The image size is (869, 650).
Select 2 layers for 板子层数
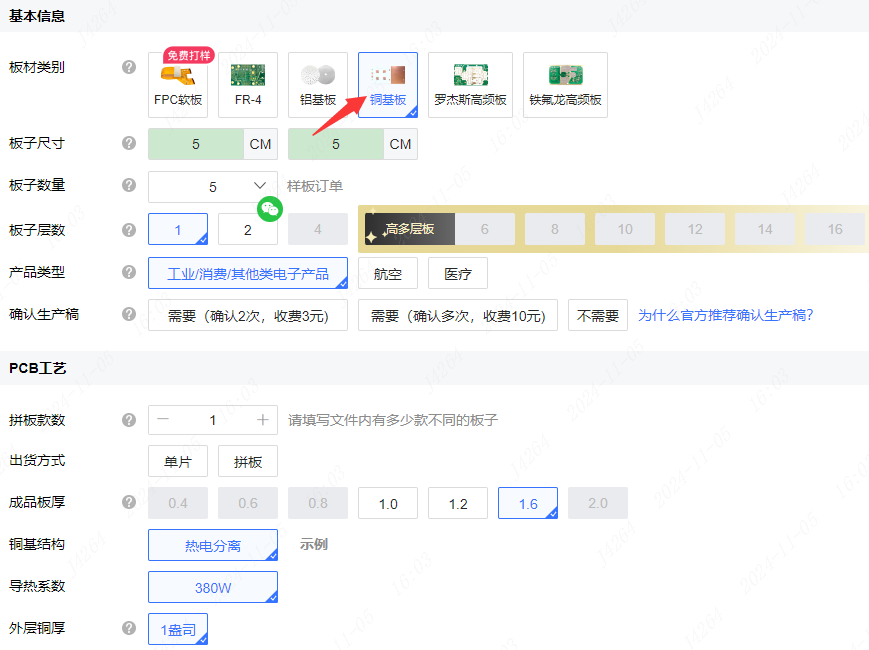248,230
